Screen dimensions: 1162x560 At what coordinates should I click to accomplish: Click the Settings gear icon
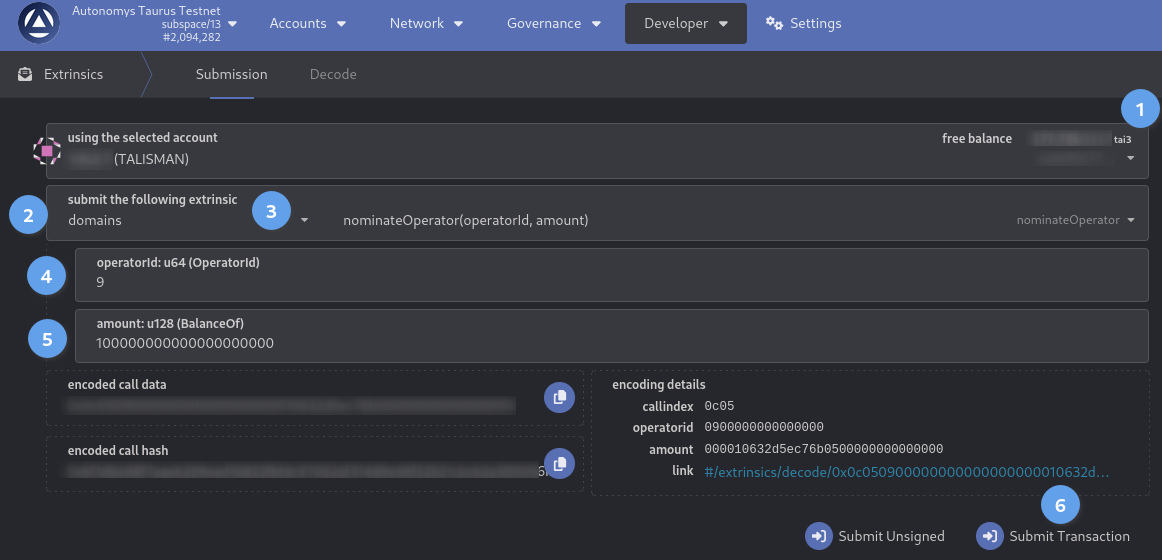(x=774, y=23)
